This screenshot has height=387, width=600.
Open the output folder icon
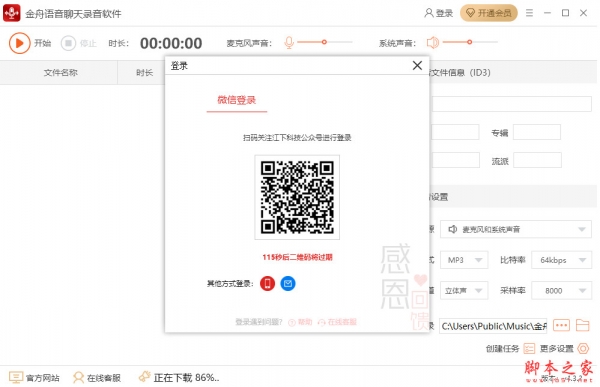(582, 326)
